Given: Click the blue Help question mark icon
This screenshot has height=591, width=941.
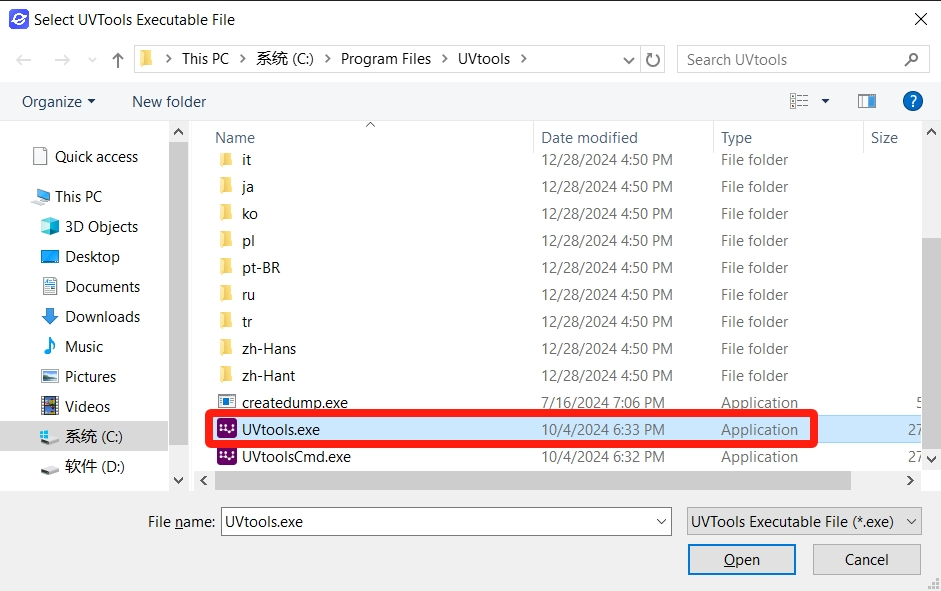Looking at the screenshot, I should coord(912,101).
